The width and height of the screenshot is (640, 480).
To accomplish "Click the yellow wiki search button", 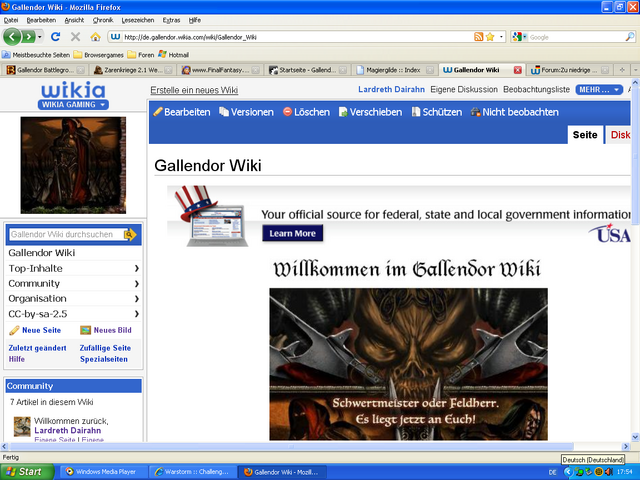I will point(130,234).
